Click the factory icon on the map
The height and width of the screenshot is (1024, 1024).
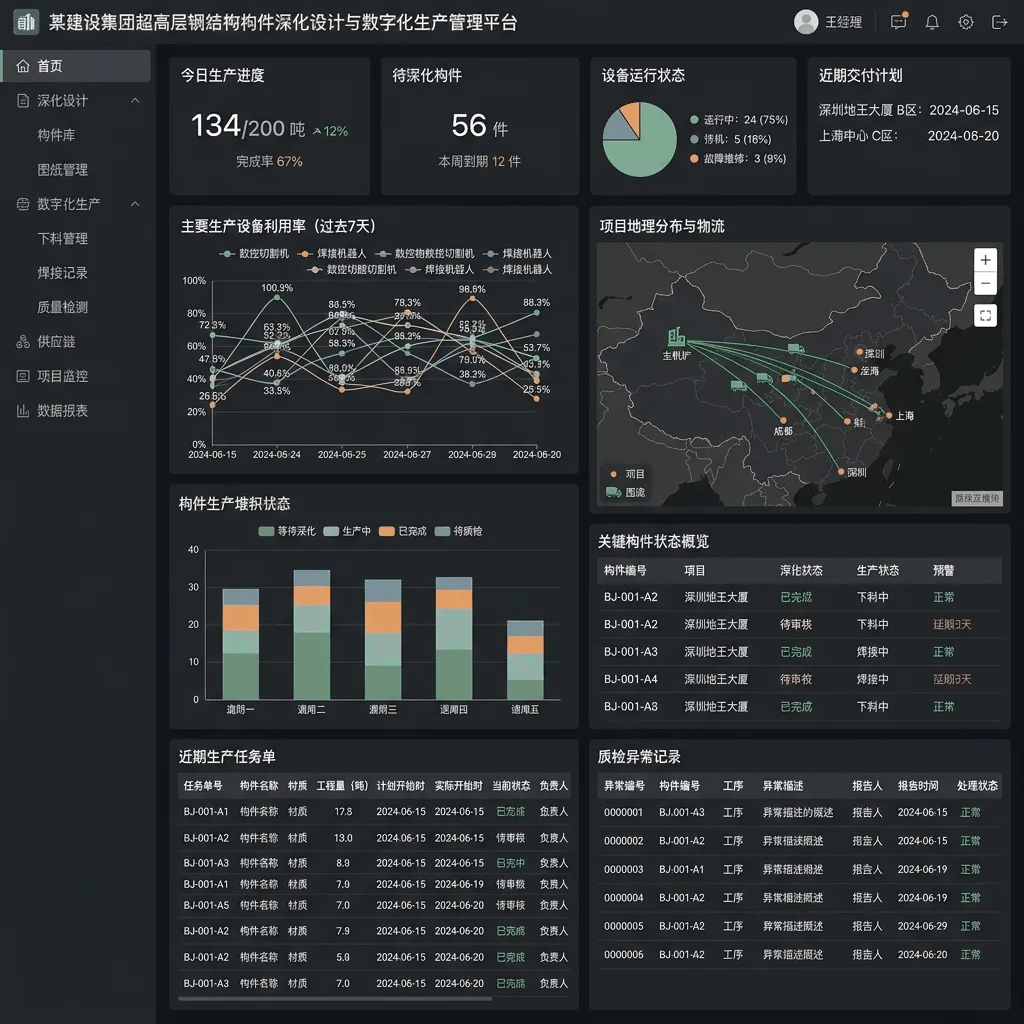(x=676, y=337)
